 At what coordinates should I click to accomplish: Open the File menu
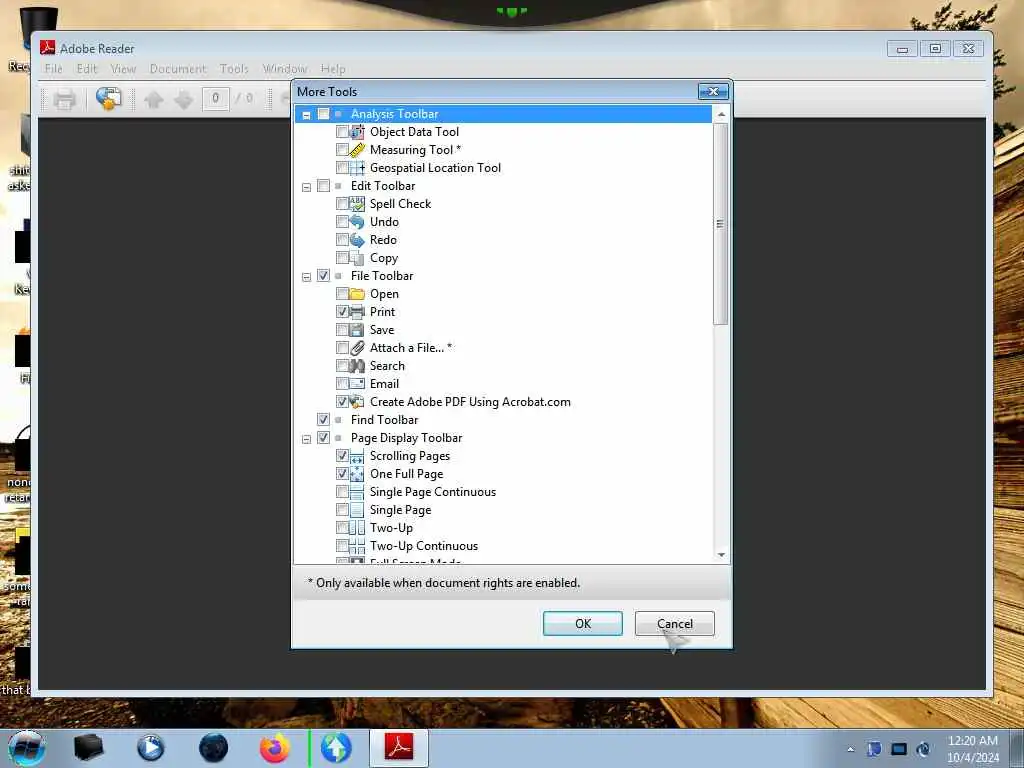(54, 69)
